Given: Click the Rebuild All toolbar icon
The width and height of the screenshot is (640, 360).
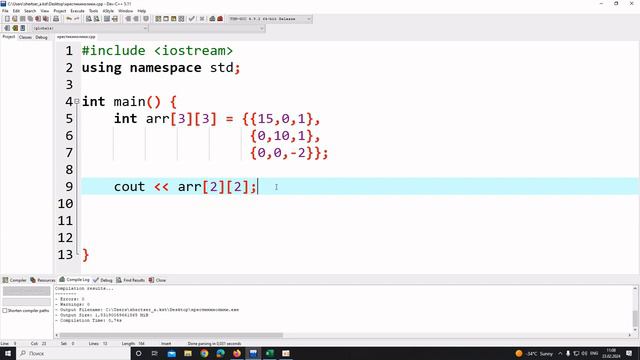Looking at the screenshot, I should [x=181, y=19].
